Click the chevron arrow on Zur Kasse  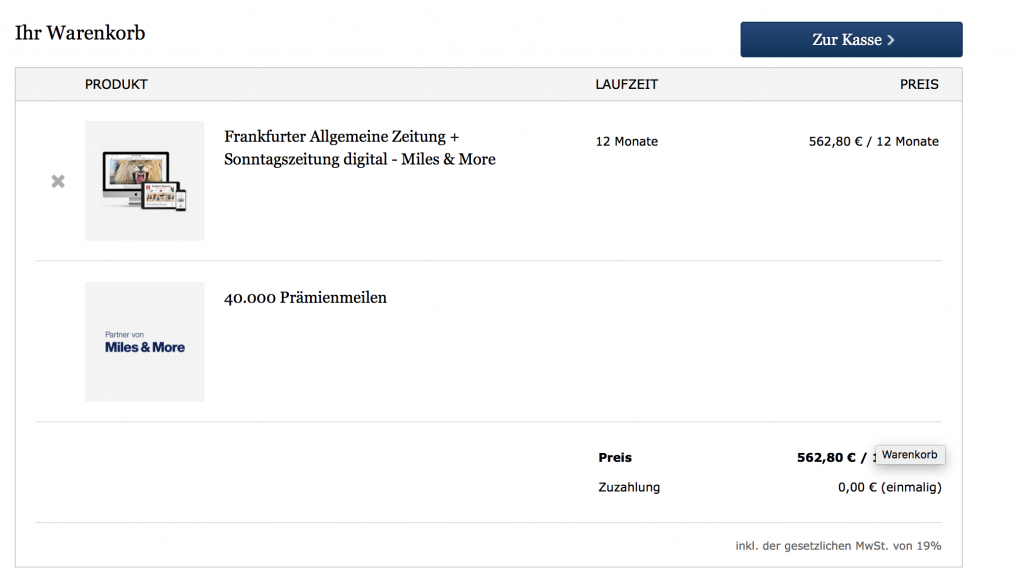coord(890,40)
